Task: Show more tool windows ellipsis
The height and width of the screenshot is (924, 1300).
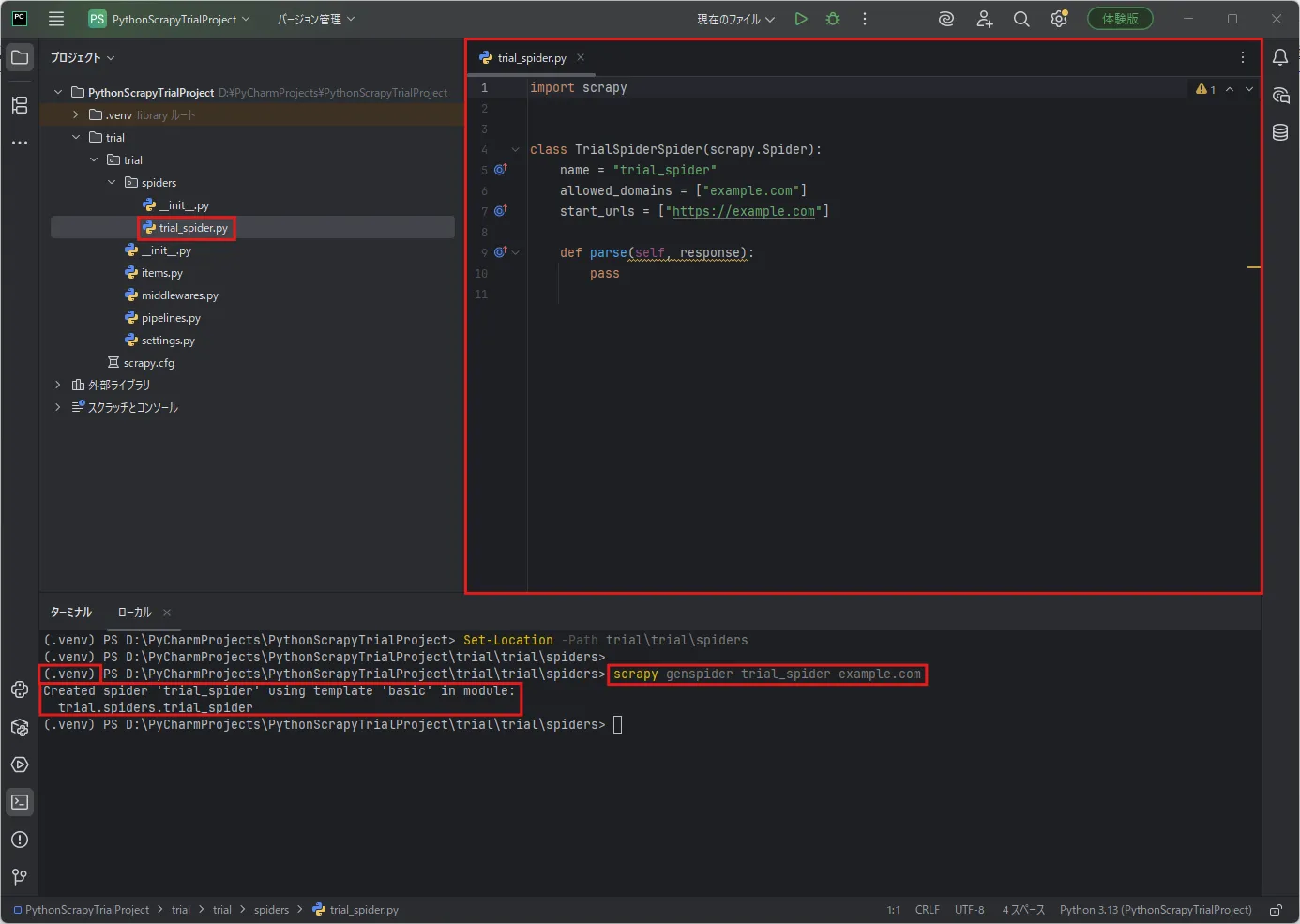Action: (x=20, y=143)
